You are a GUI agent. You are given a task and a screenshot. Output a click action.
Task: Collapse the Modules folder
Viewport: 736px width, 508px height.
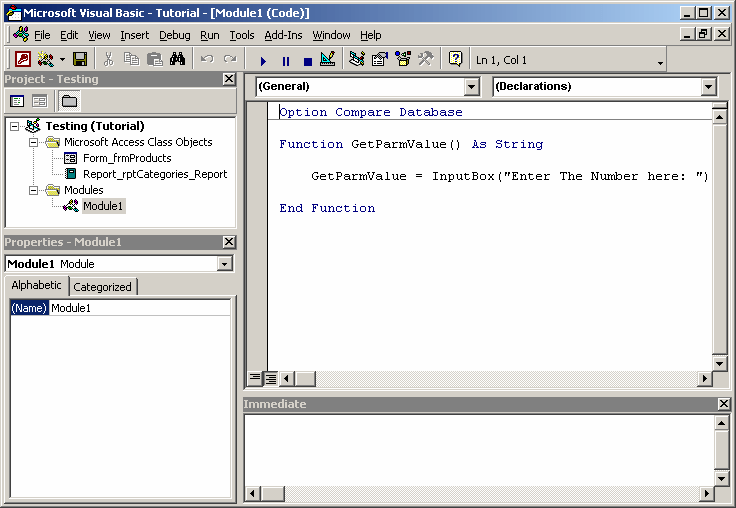[x=33, y=190]
